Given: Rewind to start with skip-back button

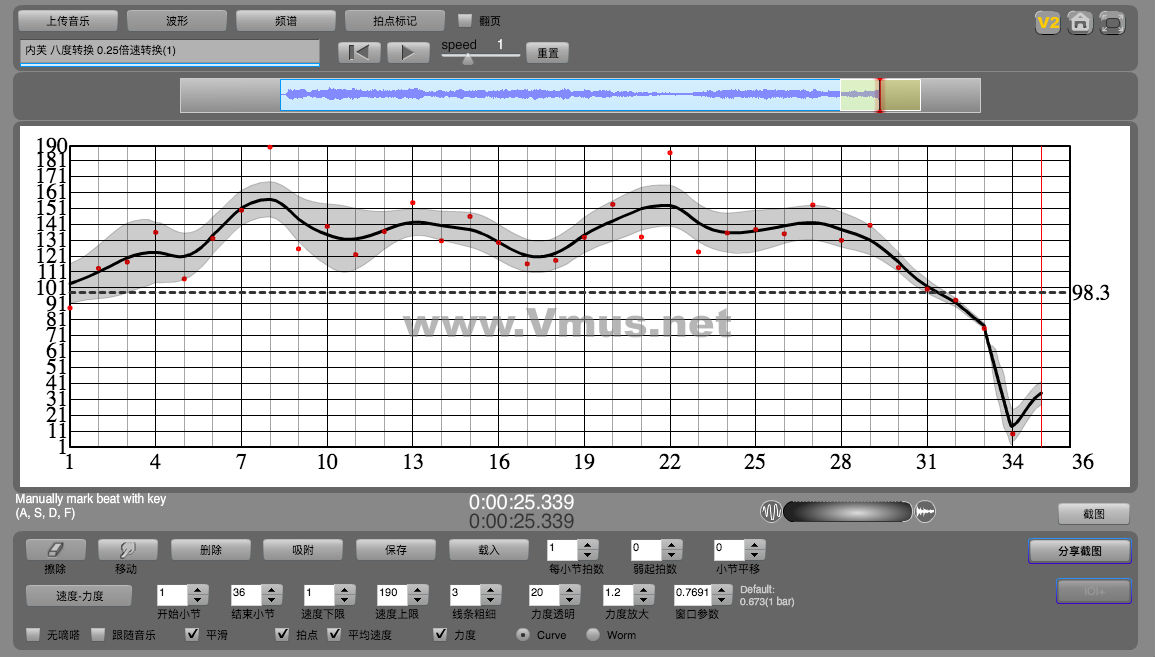Looking at the screenshot, I should point(359,53).
